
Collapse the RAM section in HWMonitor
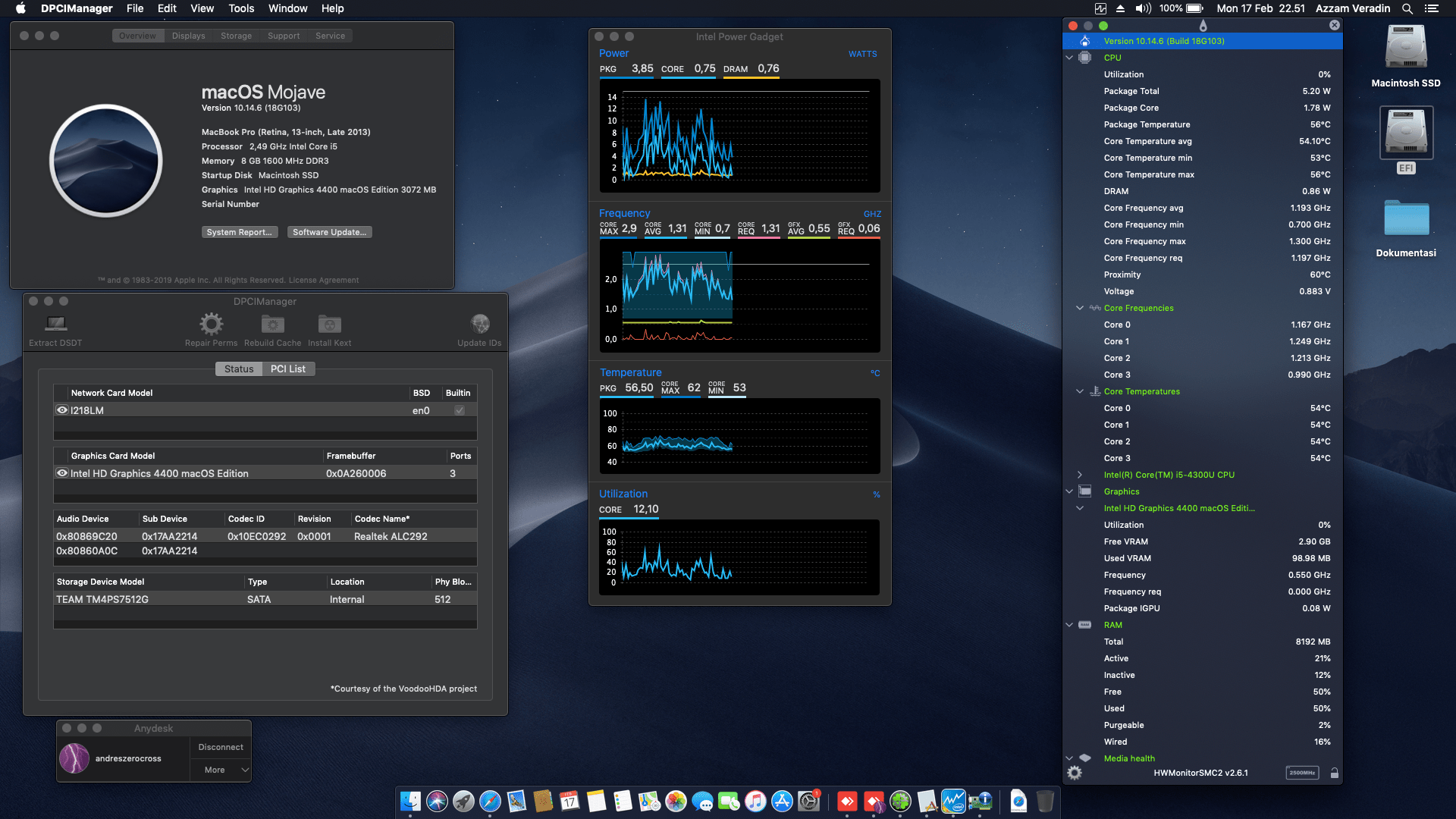1069,625
